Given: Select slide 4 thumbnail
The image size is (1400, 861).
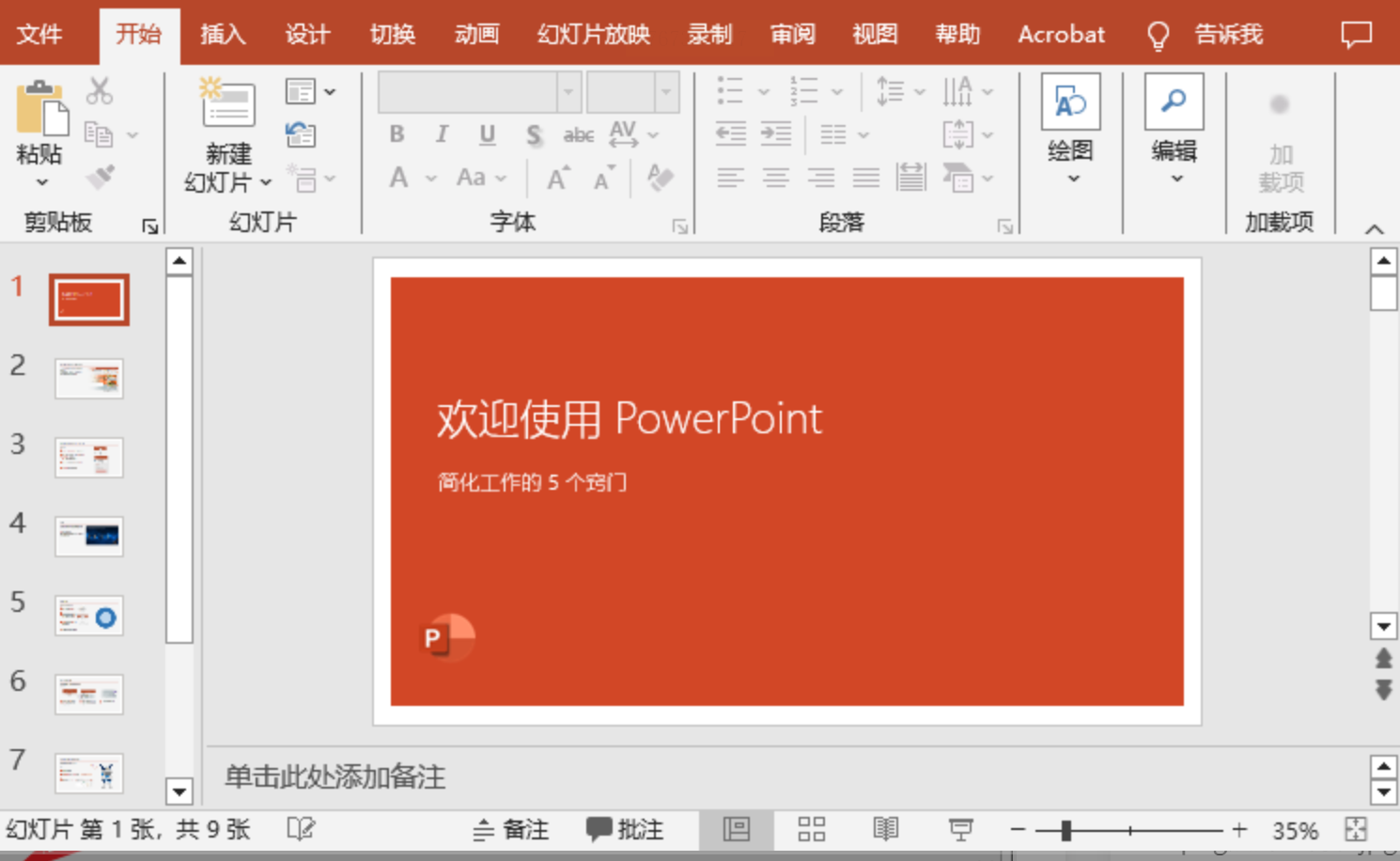Looking at the screenshot, I should (89, 536).
